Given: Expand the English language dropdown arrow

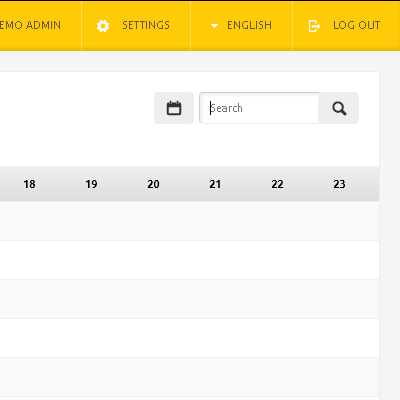Looking at the screenshot, I should click(x=214, y=26).
